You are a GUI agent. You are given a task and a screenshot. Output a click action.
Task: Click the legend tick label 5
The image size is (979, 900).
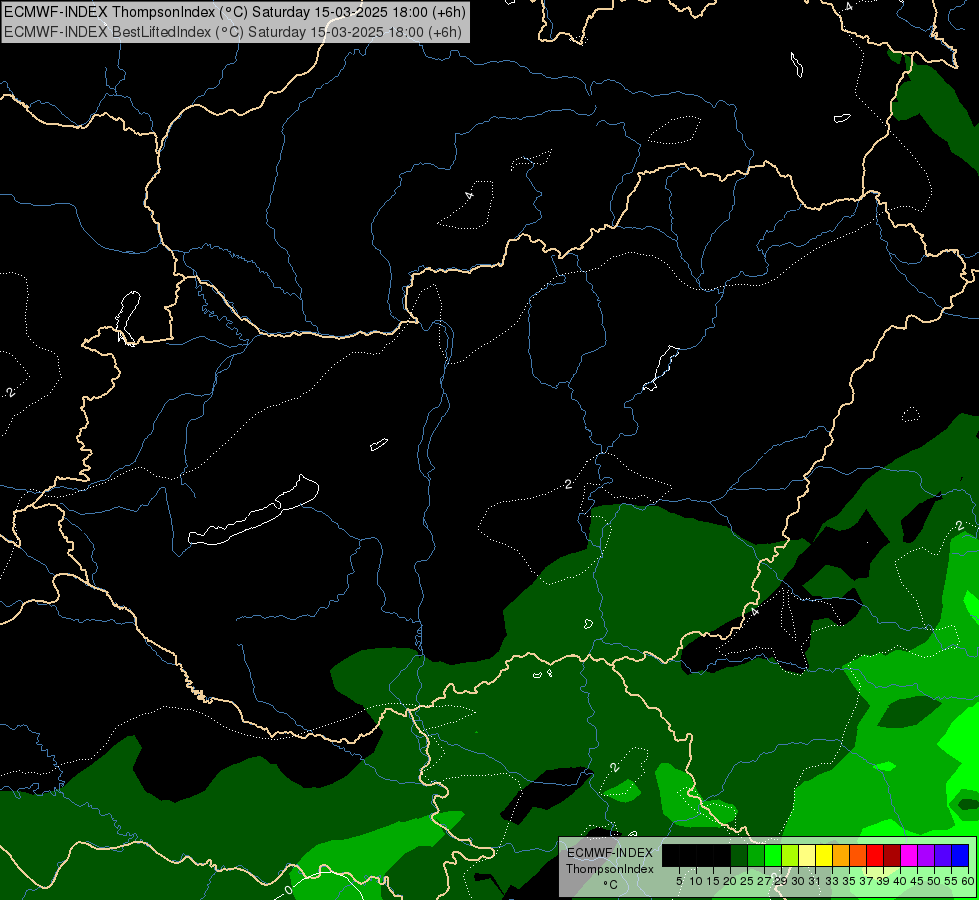point(679,881)
